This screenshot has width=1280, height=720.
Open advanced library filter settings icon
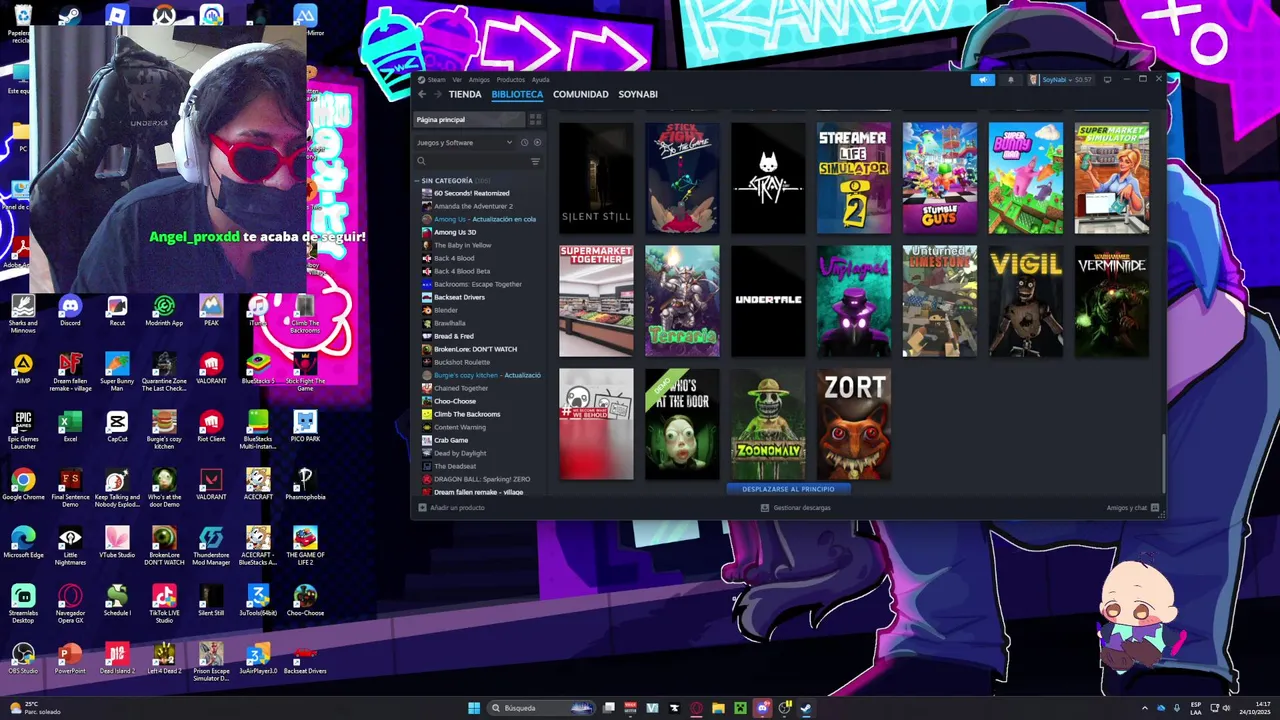[535, 161]
